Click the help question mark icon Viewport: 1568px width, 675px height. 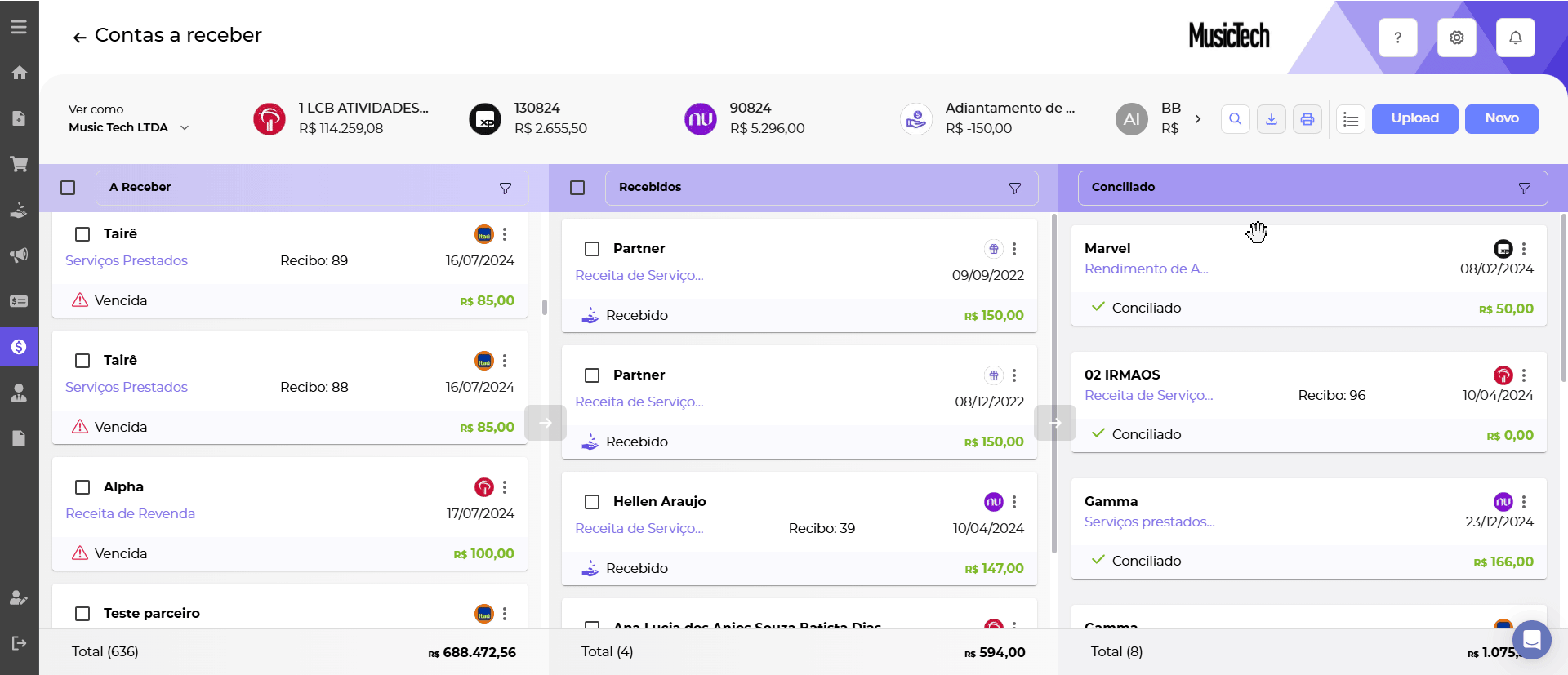pyautogui.click(x=1397, y=38)
